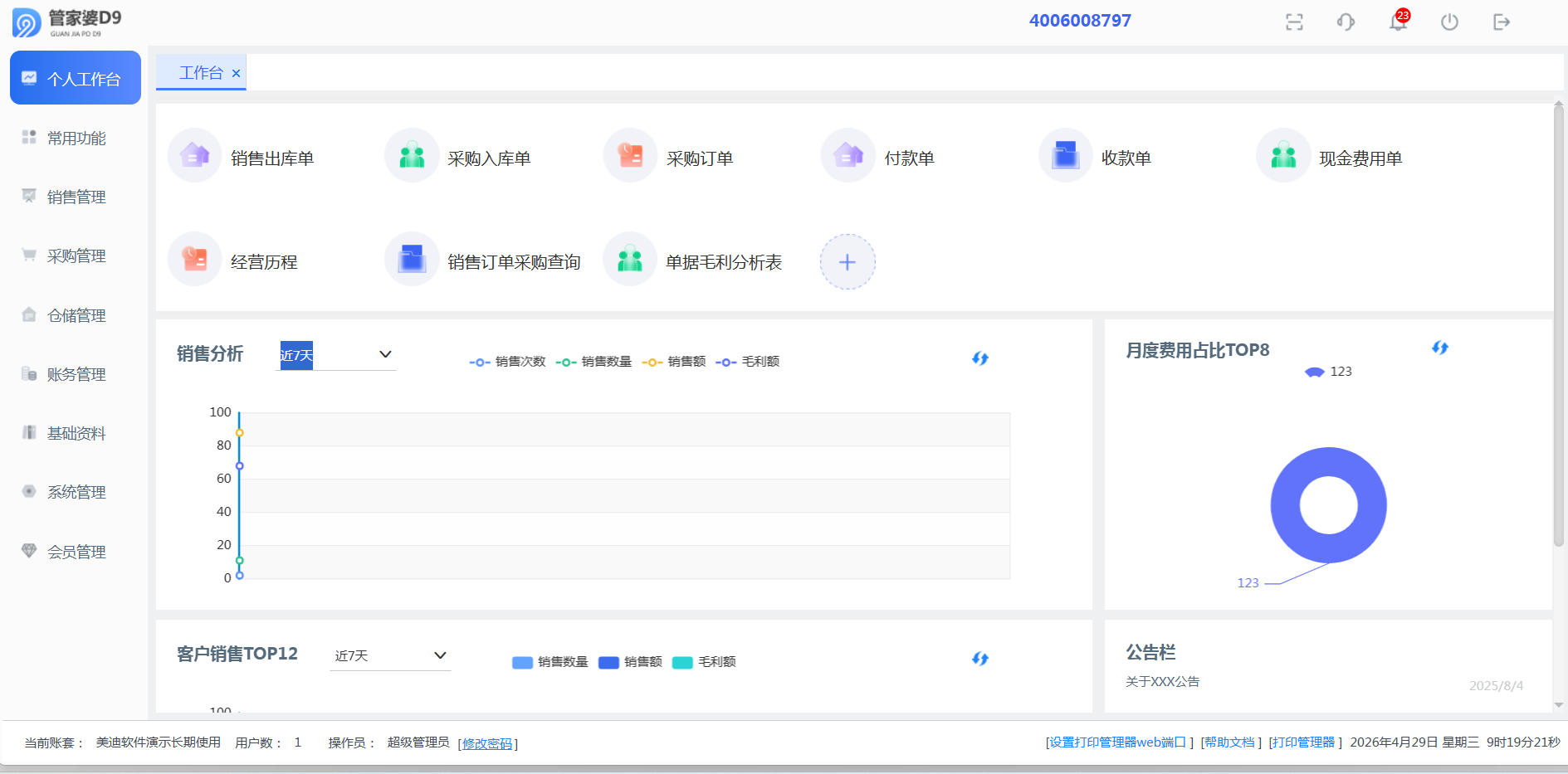Open the 帮助文档 link
1568x774 pixels.
pyautogui.click(x=1229, y=742)
